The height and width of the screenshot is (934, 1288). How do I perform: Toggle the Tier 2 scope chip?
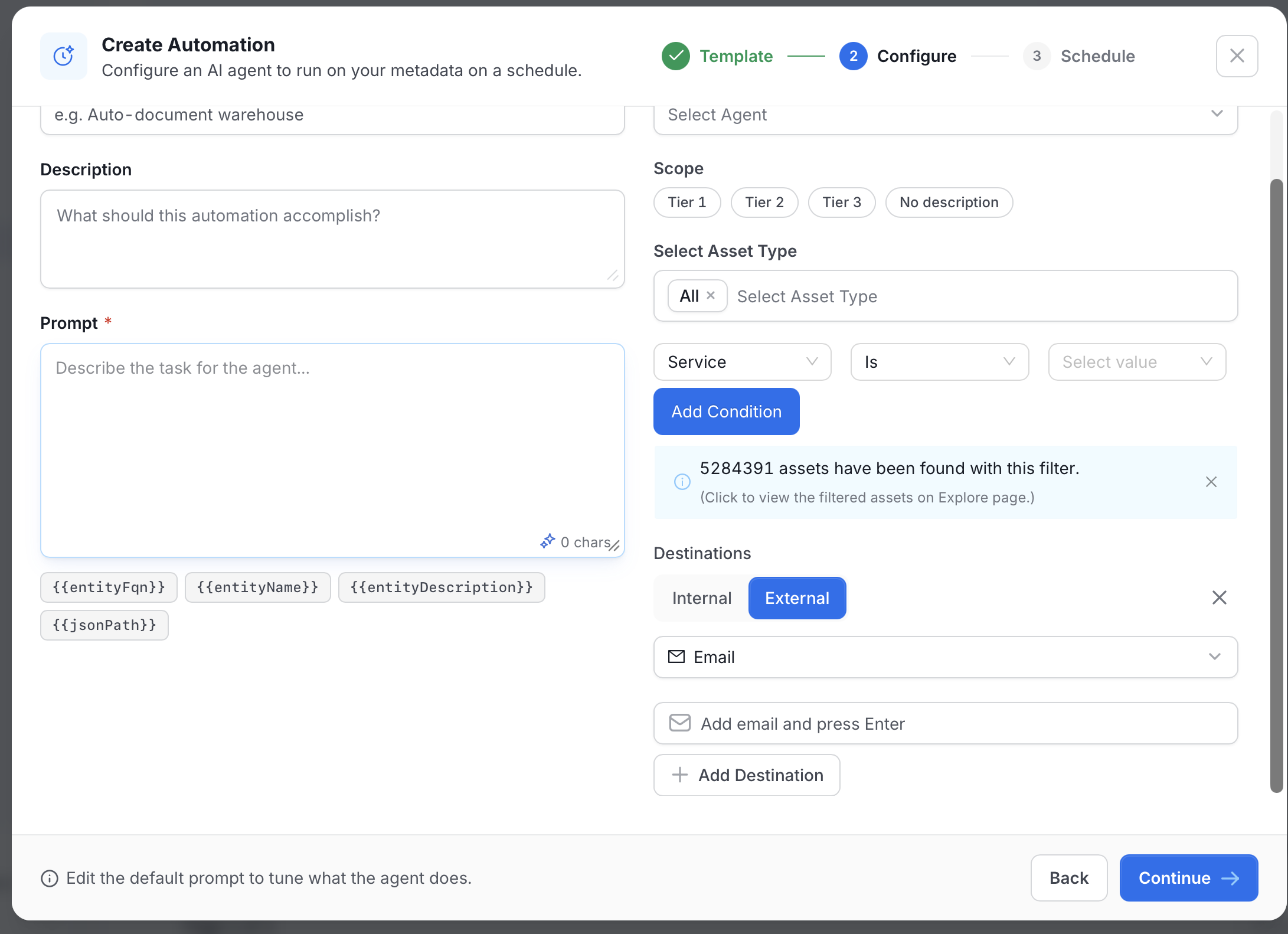coord(764,203)
